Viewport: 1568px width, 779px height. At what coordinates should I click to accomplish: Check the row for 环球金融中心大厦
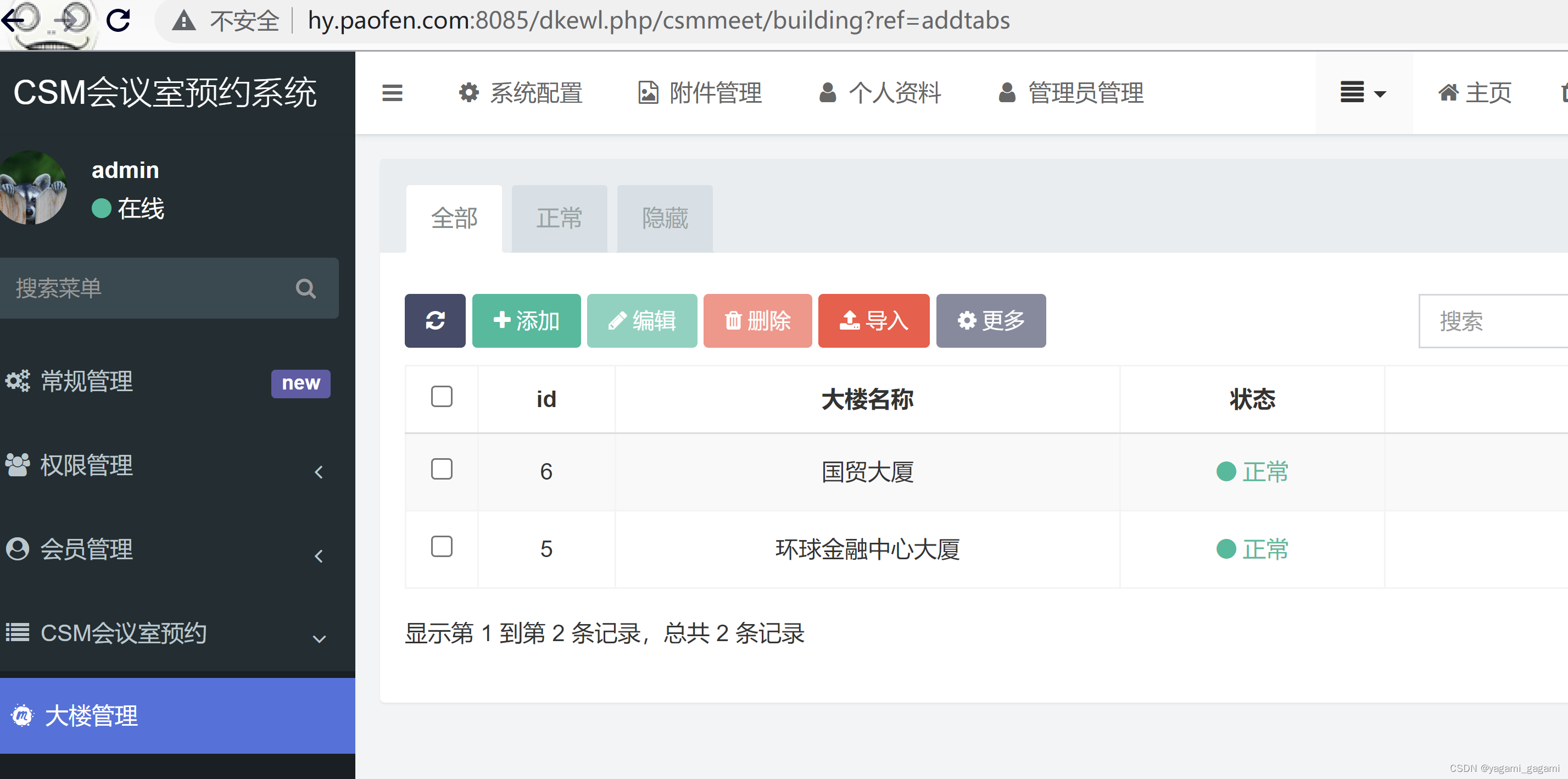coord(442,547)
